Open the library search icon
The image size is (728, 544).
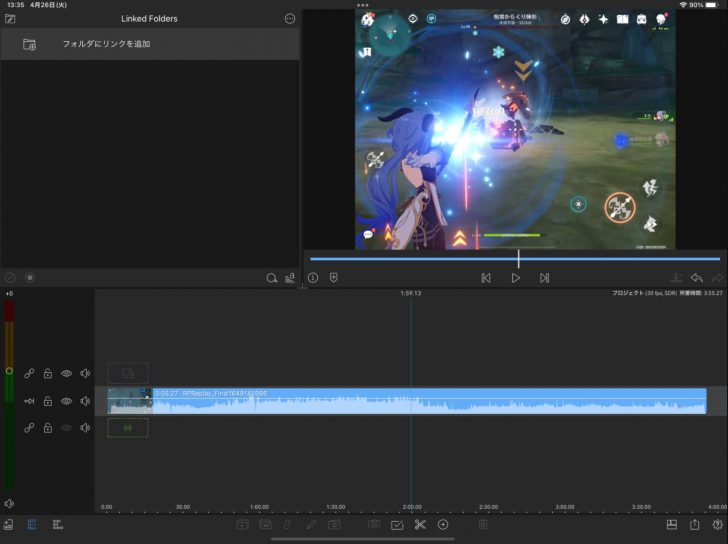tap(272, 278)
